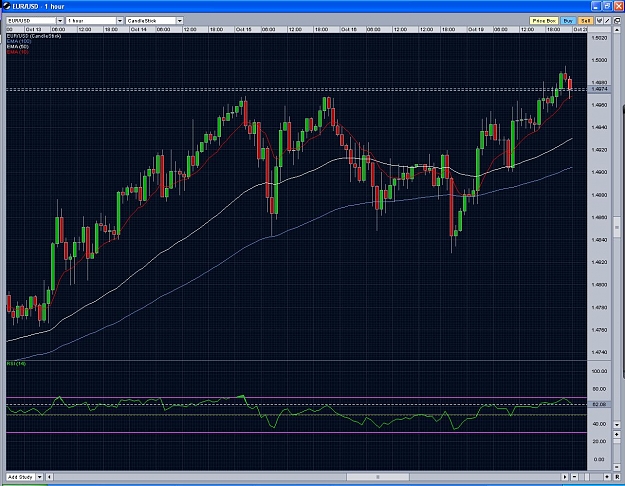Click the Buy button

[x=568, y=21]
